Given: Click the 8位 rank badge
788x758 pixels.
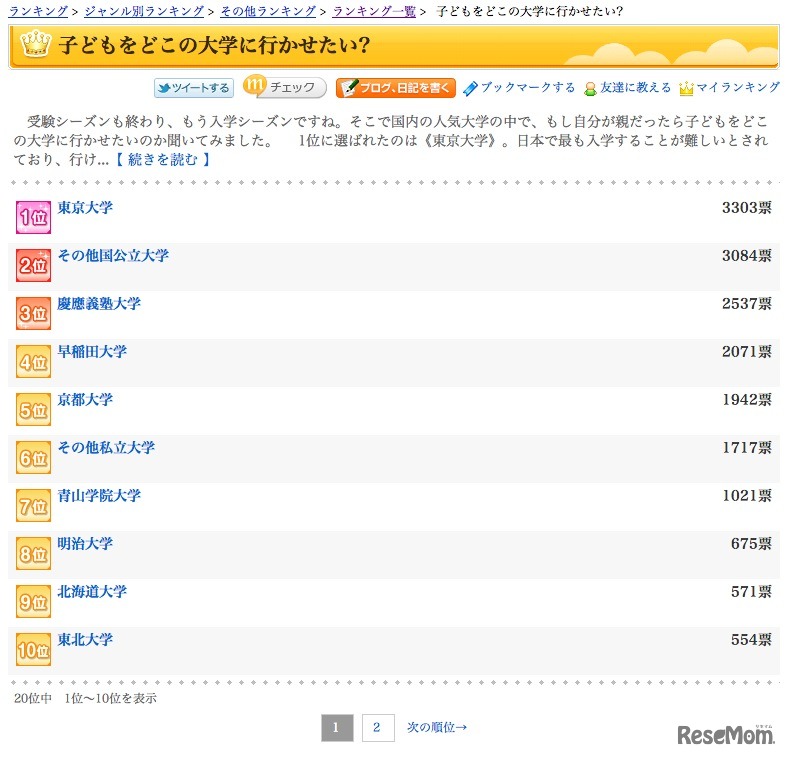Looking at the screenshot, I should (33, 553).
